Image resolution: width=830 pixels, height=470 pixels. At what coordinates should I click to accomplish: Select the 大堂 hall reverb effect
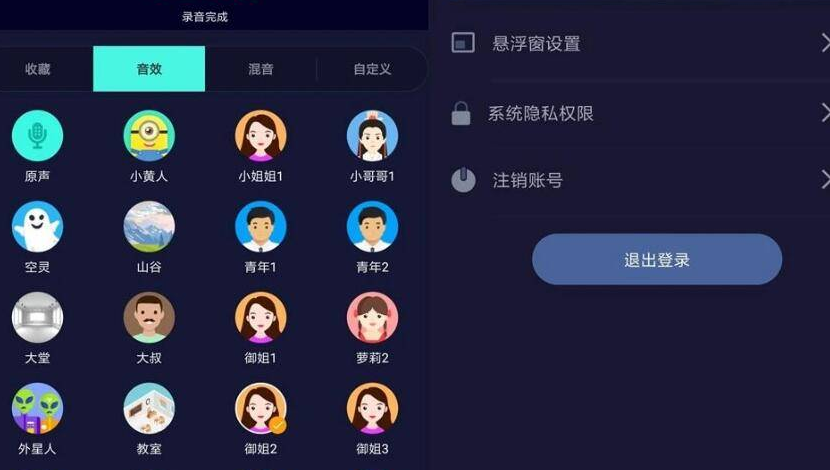pos(37,318)
